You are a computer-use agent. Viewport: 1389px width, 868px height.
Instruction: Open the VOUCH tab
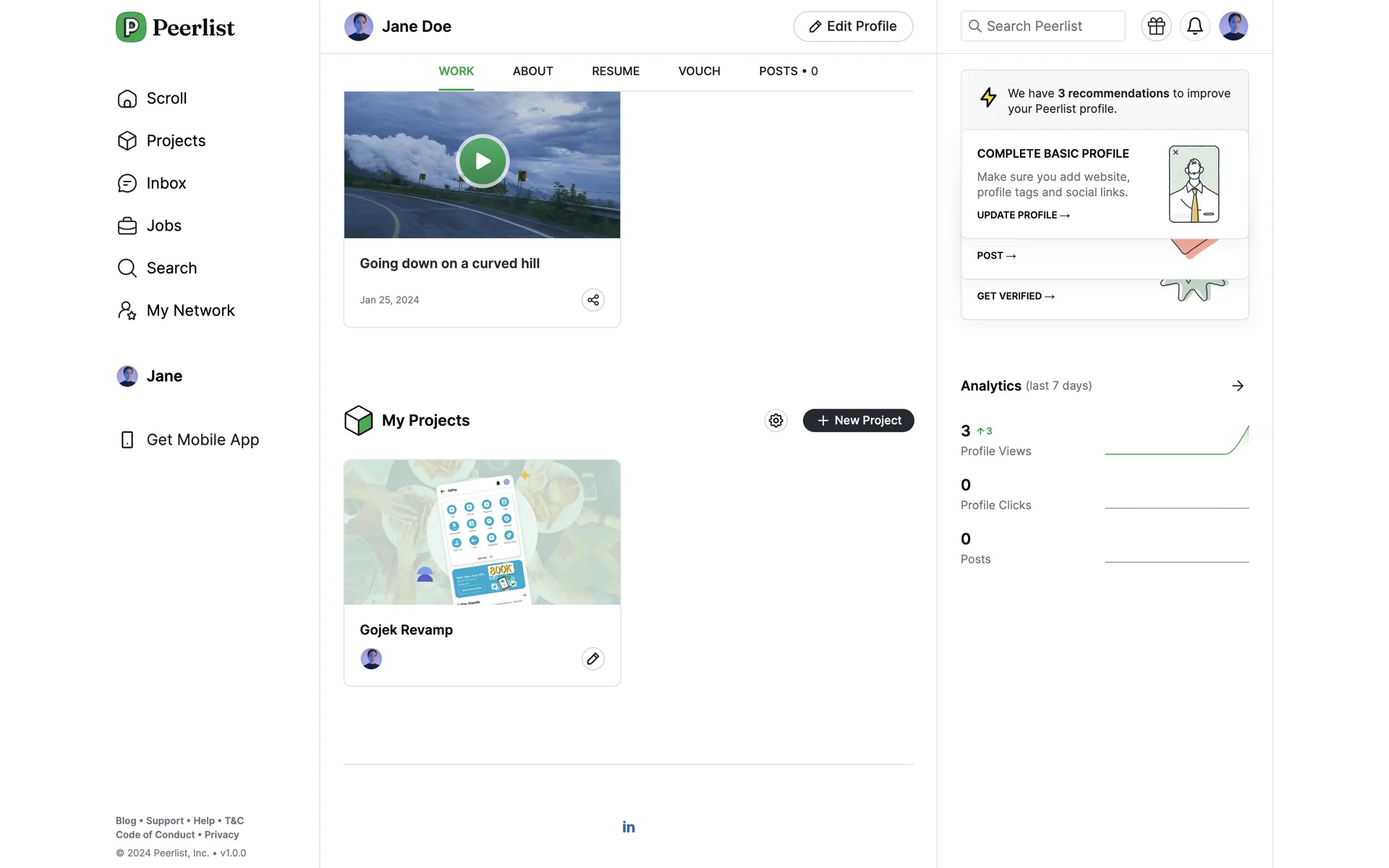coord(699,71)
